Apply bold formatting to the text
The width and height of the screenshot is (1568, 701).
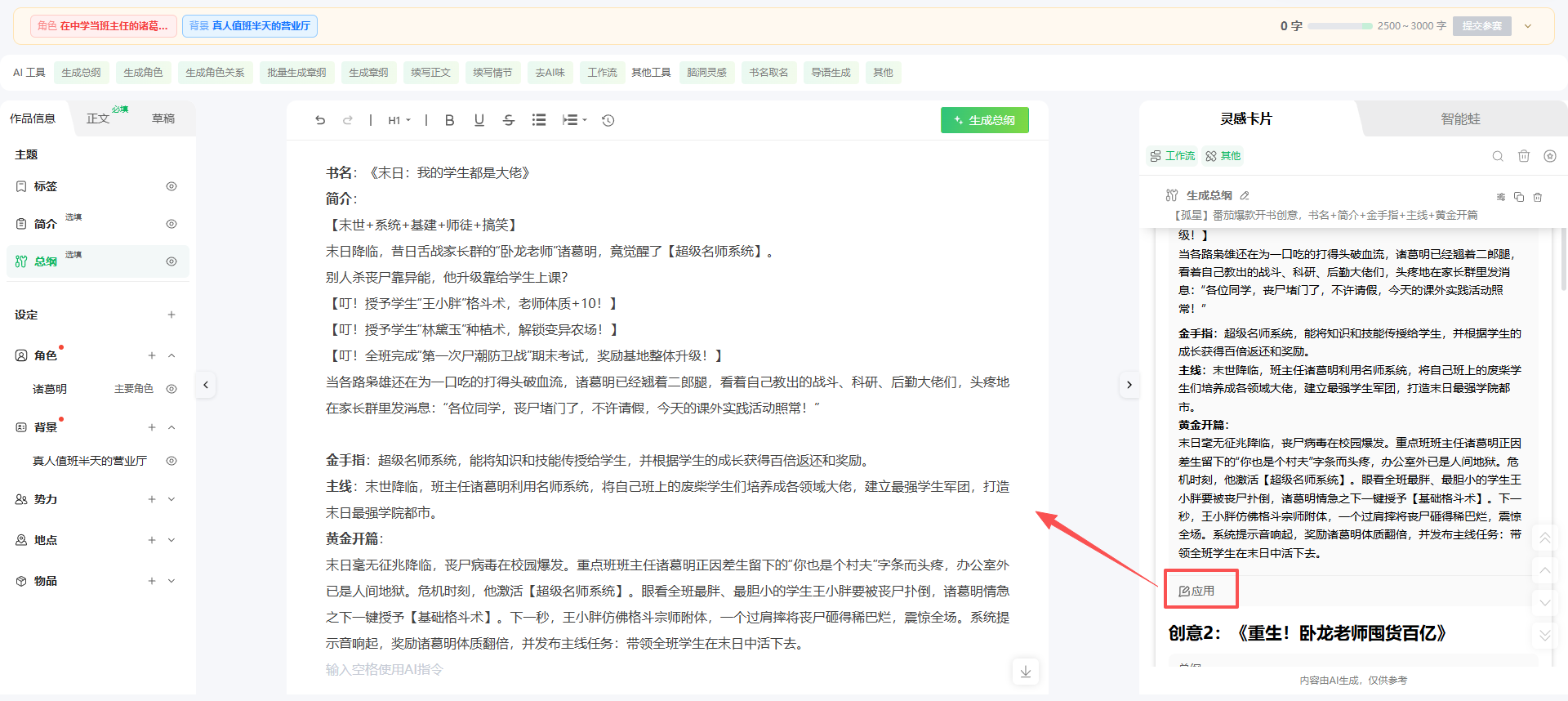(449, 120)
